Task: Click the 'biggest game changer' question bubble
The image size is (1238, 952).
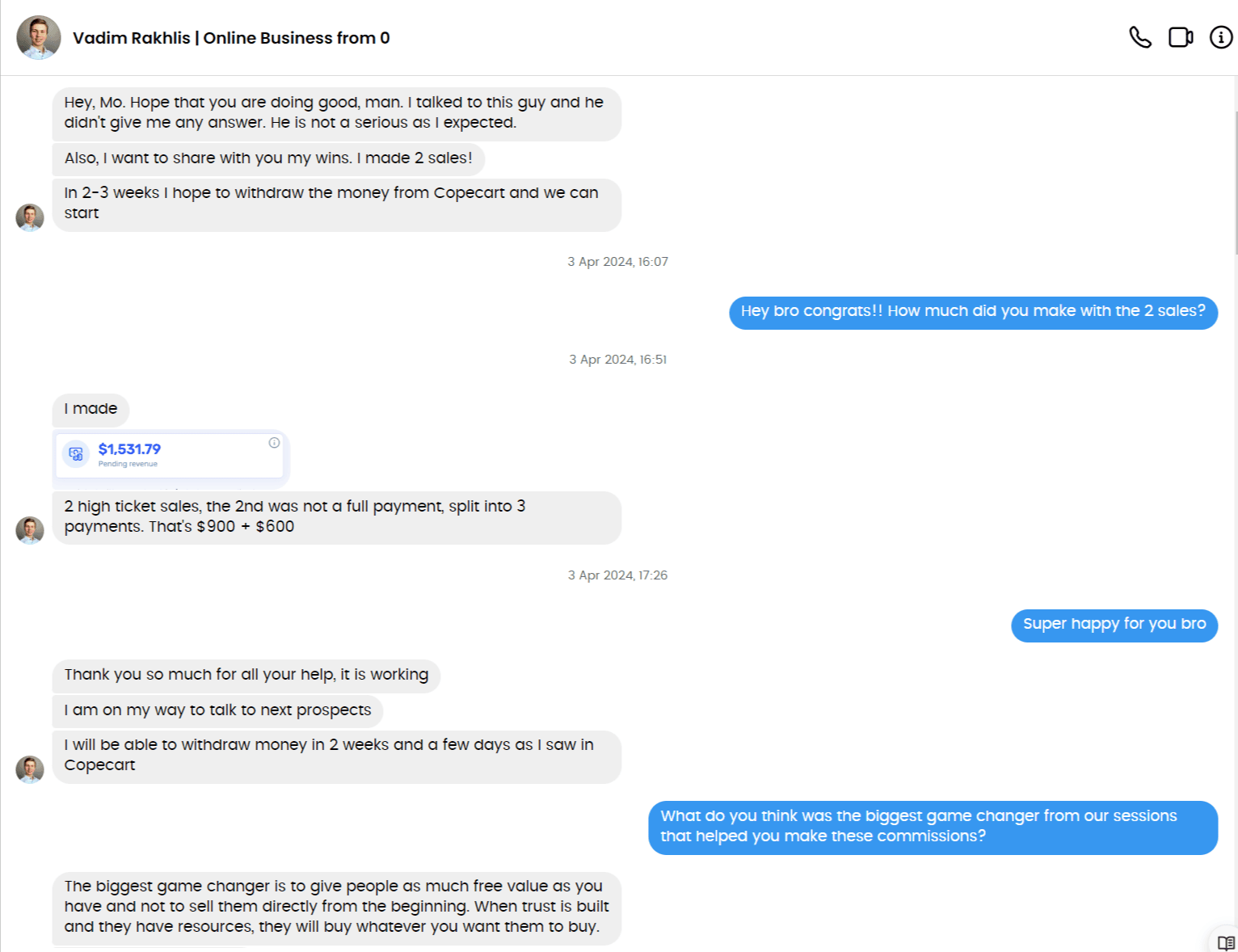Action: coord(932,827)
